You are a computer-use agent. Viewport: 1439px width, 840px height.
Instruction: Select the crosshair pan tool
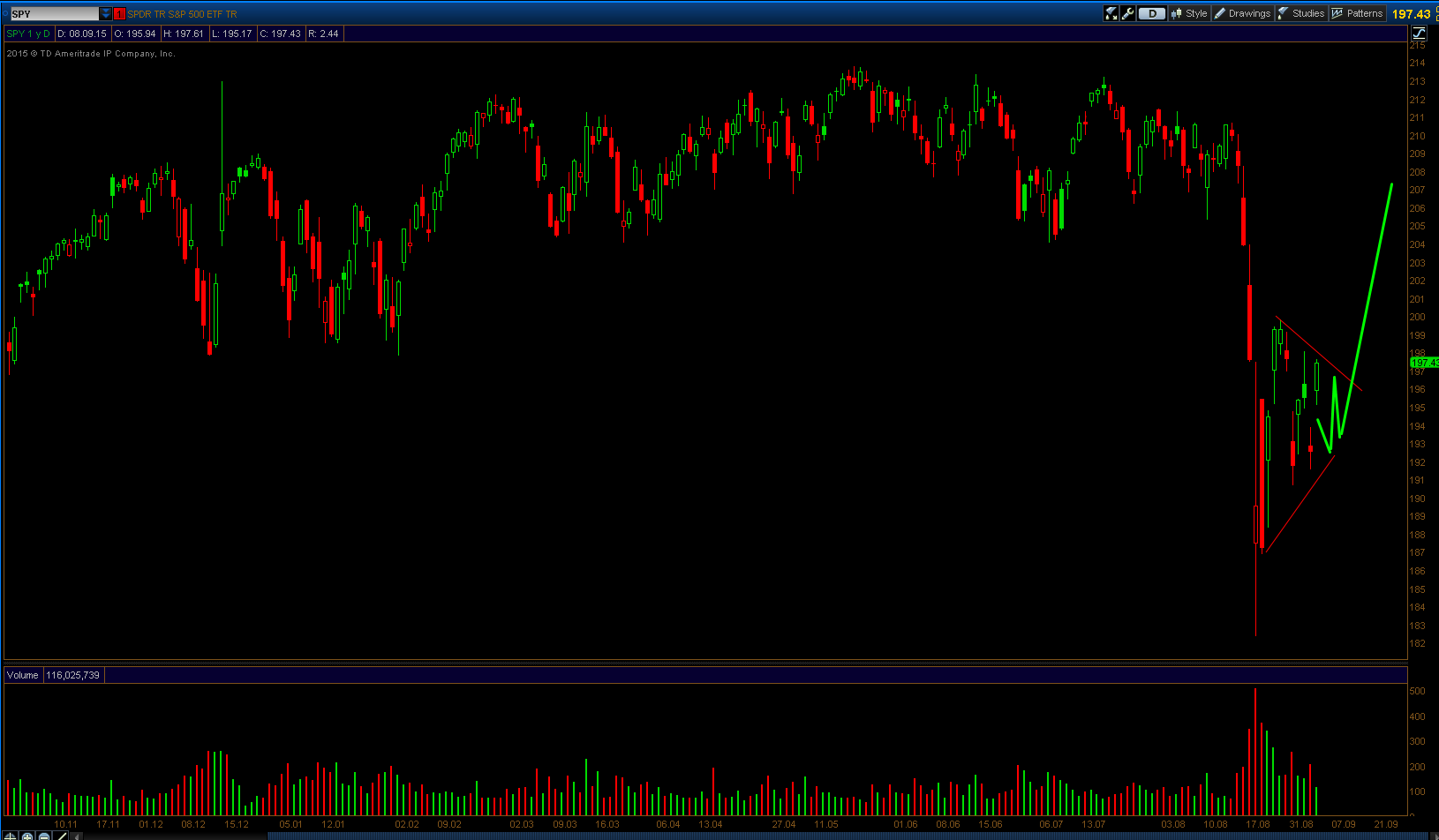pos(11,835)
